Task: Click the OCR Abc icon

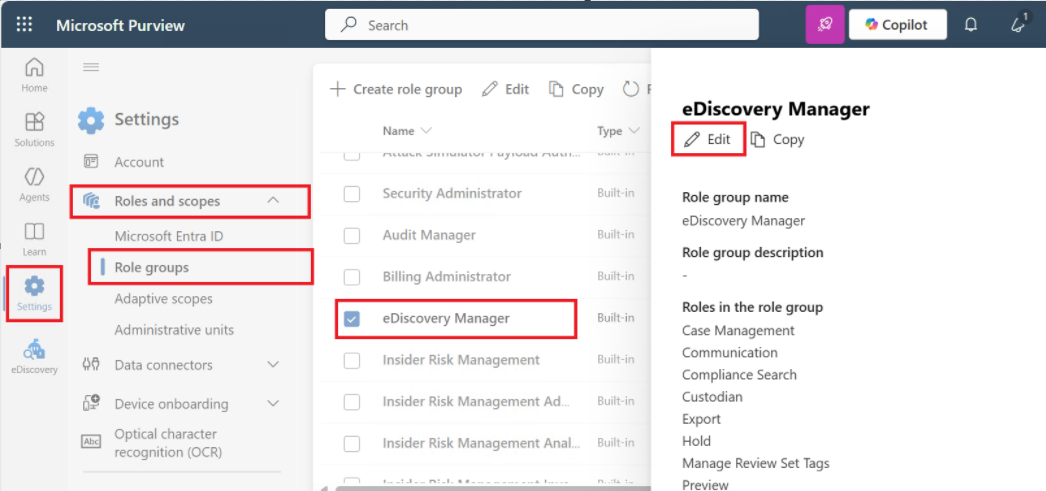Action: click(x=91, y=441)
